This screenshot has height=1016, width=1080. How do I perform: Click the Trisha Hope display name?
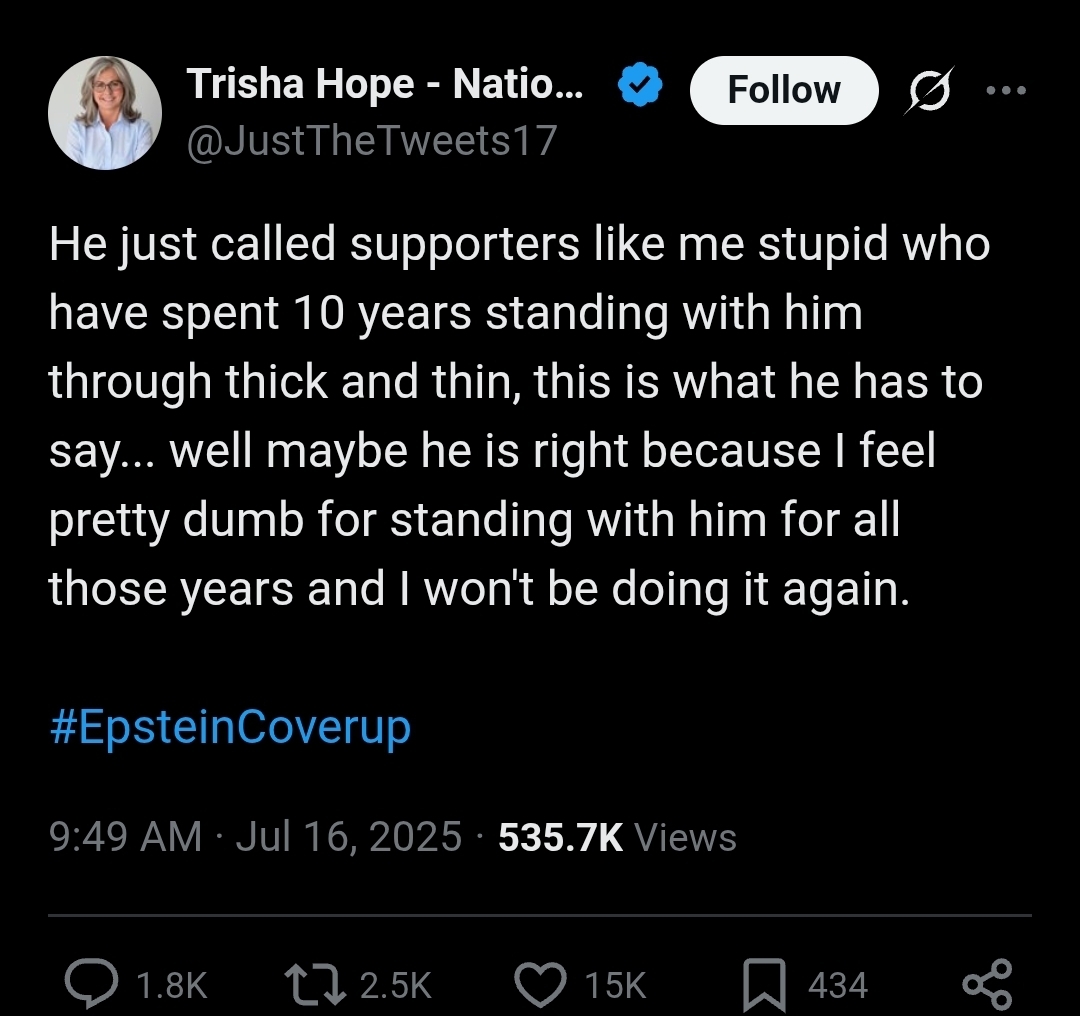point(385,87)
